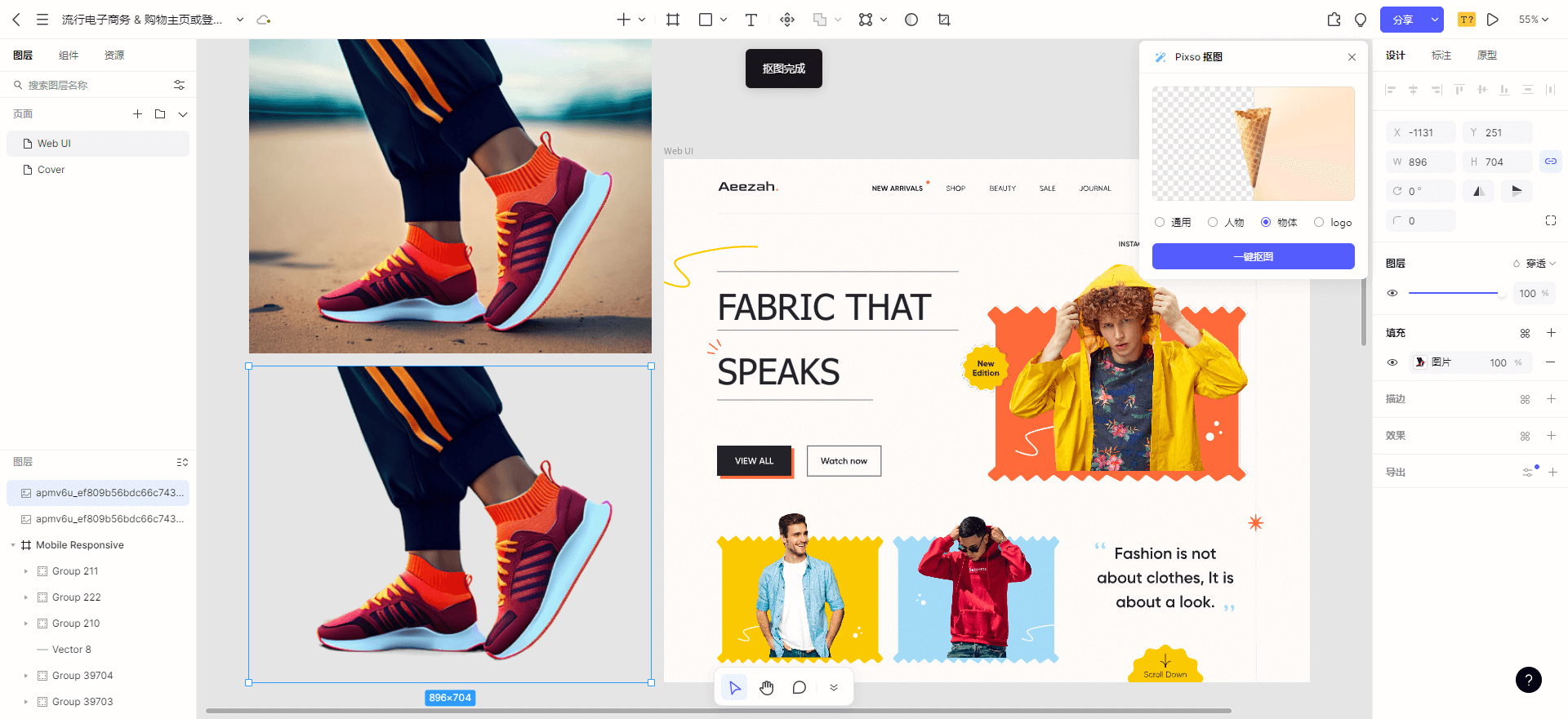Select the logo radio option
Image resolution: width=1568 pixels, height=719 pixels.
click(x=1319, y=222)
